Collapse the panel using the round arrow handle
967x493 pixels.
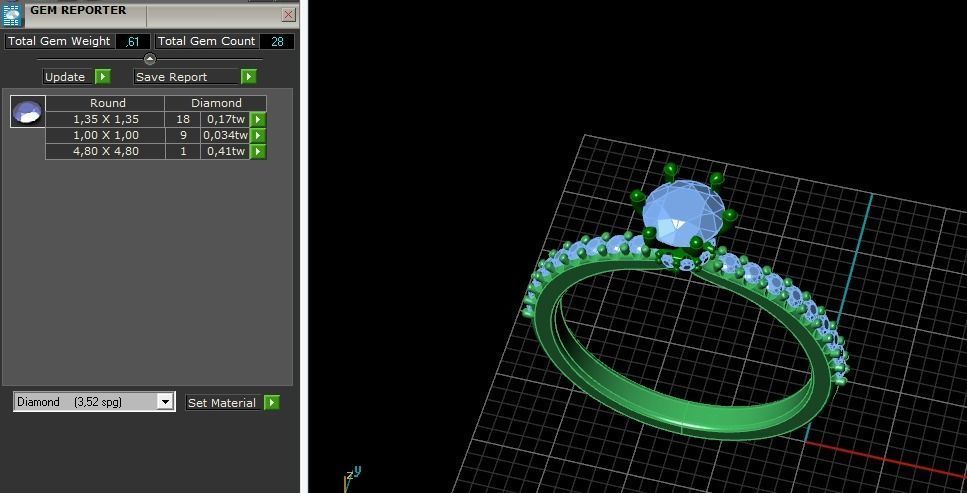(x=150, y=59)
